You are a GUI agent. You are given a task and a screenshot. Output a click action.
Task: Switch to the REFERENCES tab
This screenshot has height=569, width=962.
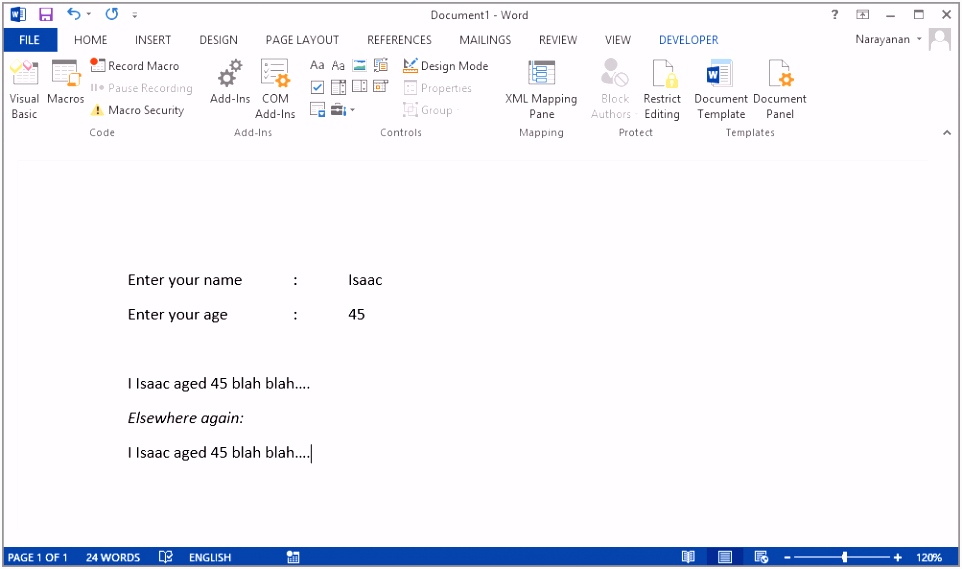[399, 40]
